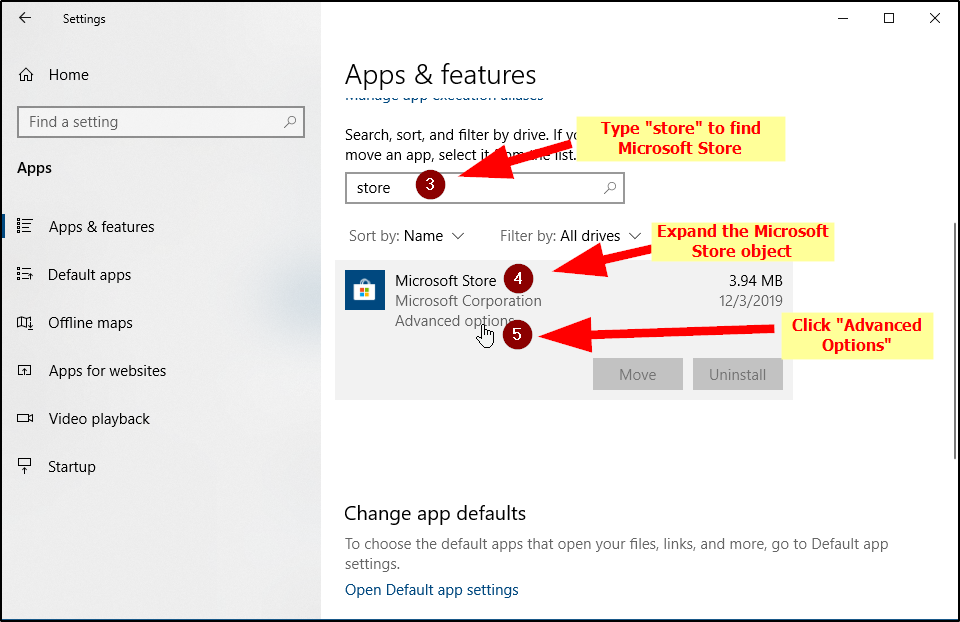960x622 pixels.
Task: Click the vertical scrollbar on right
Action: click(x=955, y=340)
